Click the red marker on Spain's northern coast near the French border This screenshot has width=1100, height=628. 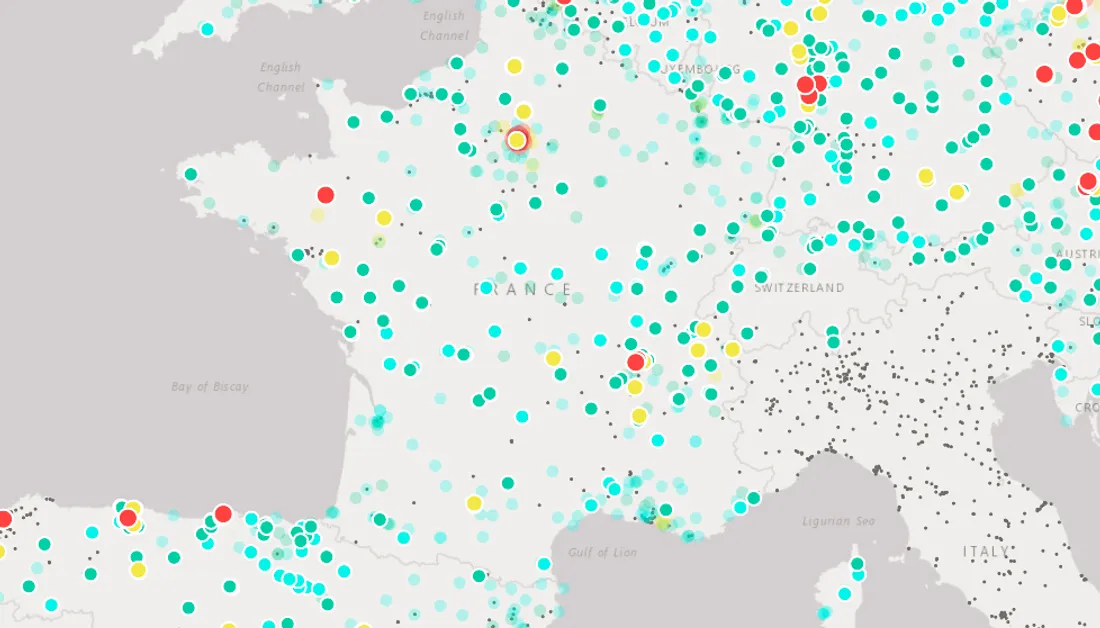coord(223,513)
